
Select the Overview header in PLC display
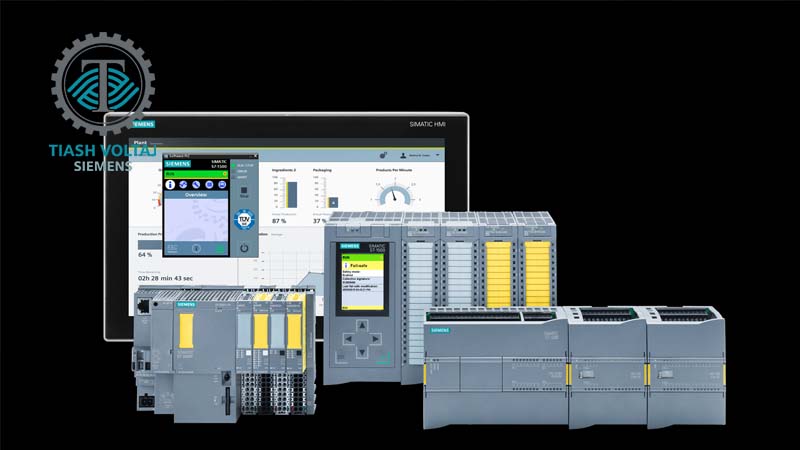196,195
